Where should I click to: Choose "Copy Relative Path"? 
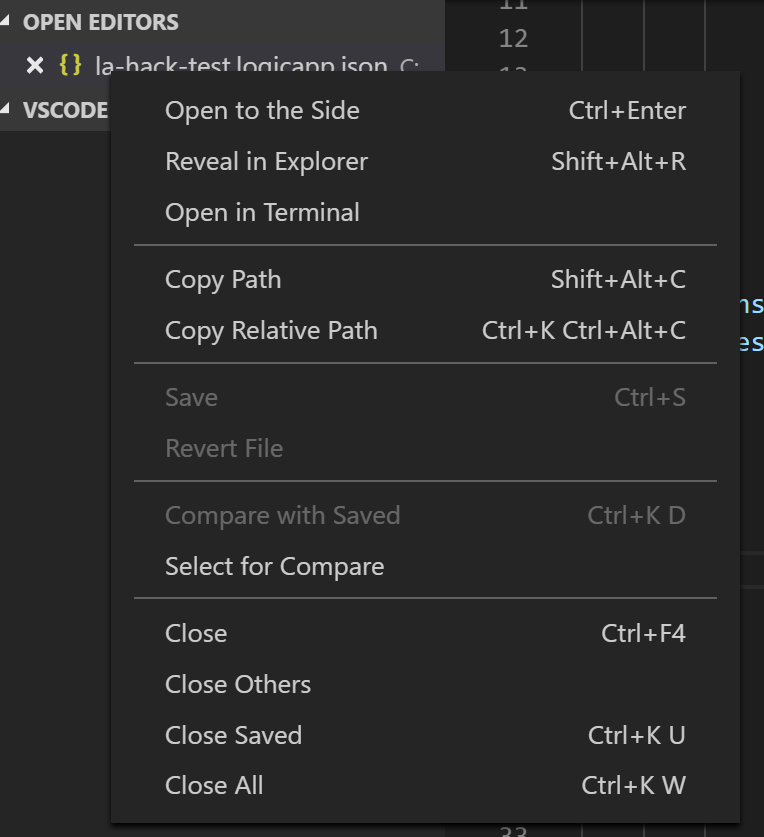coord(271,330)
